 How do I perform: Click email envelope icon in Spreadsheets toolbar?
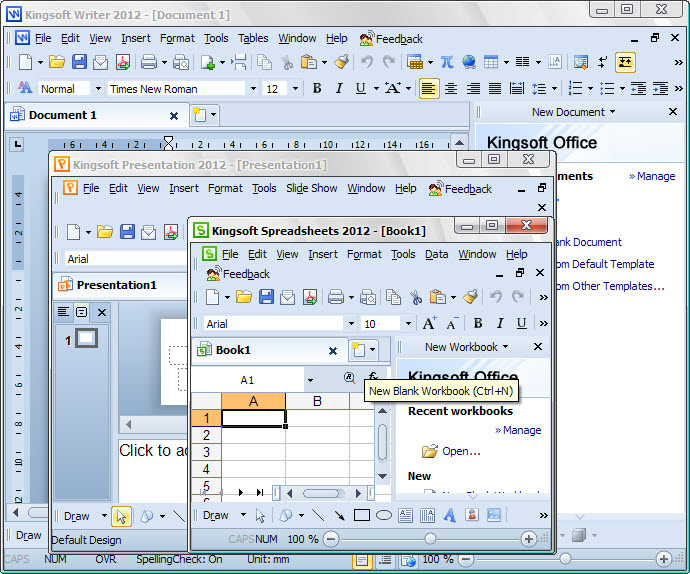[288, 298]
